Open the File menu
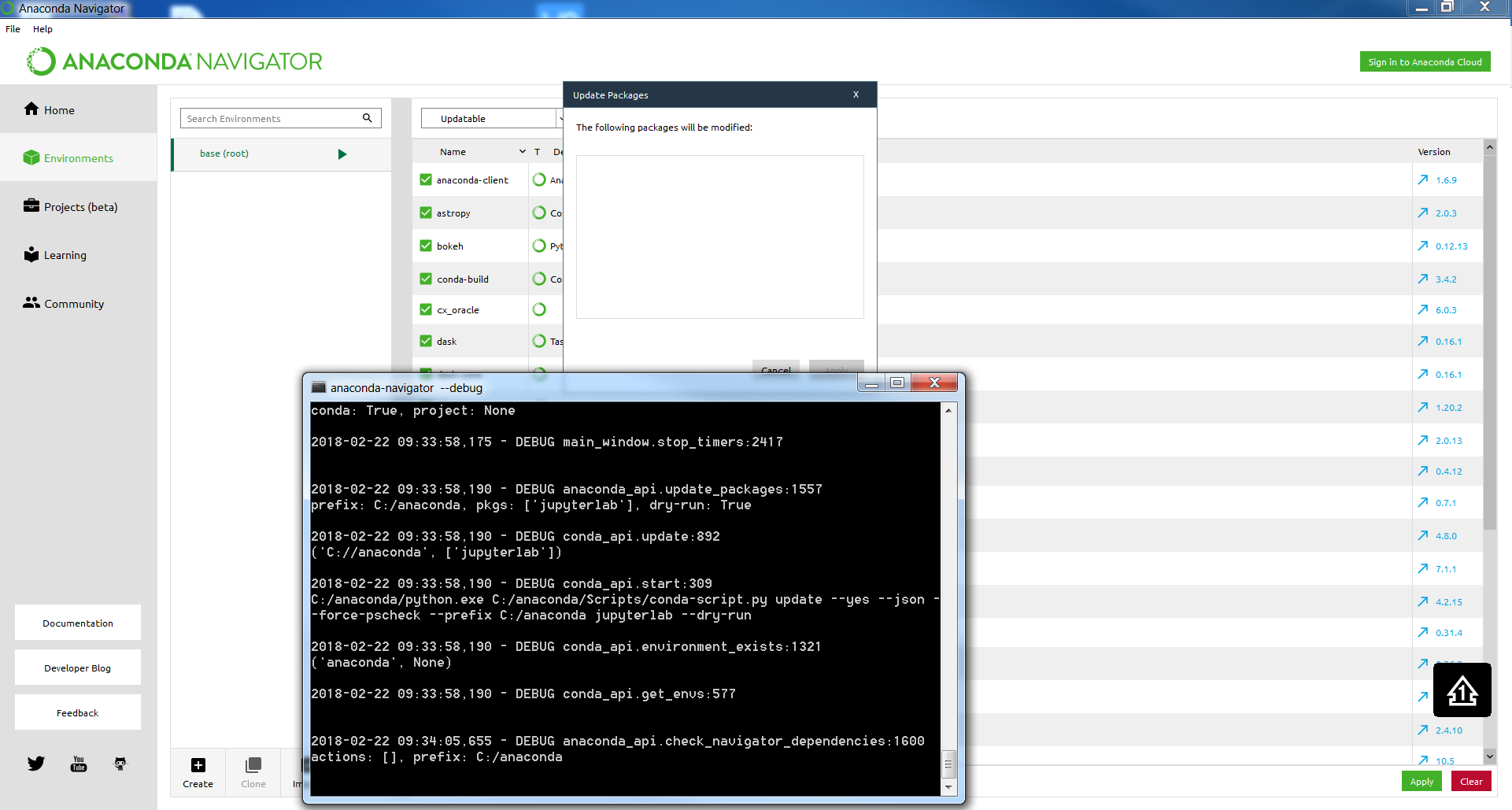Viewport: 1512px width, 810px height. [13, 29]
